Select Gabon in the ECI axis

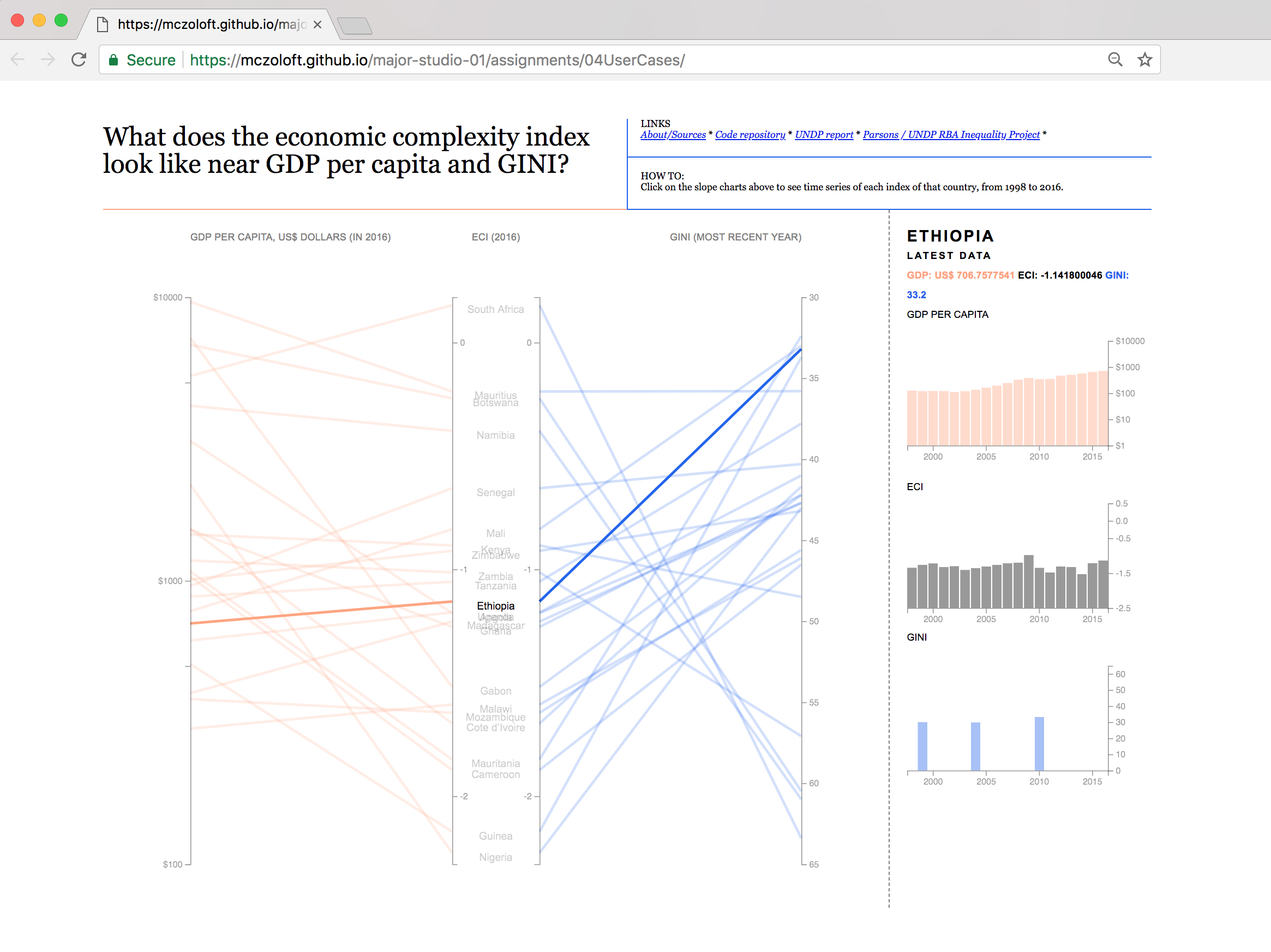click(495, 691)
